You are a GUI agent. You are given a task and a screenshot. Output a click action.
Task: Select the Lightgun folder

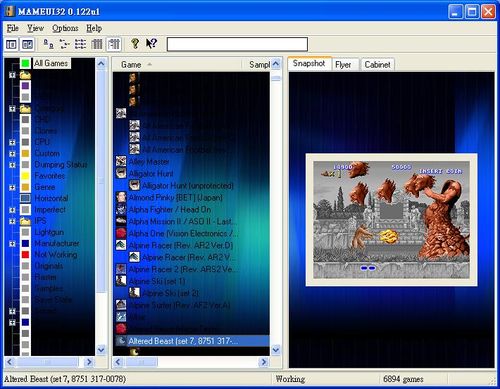pos(49,232)
